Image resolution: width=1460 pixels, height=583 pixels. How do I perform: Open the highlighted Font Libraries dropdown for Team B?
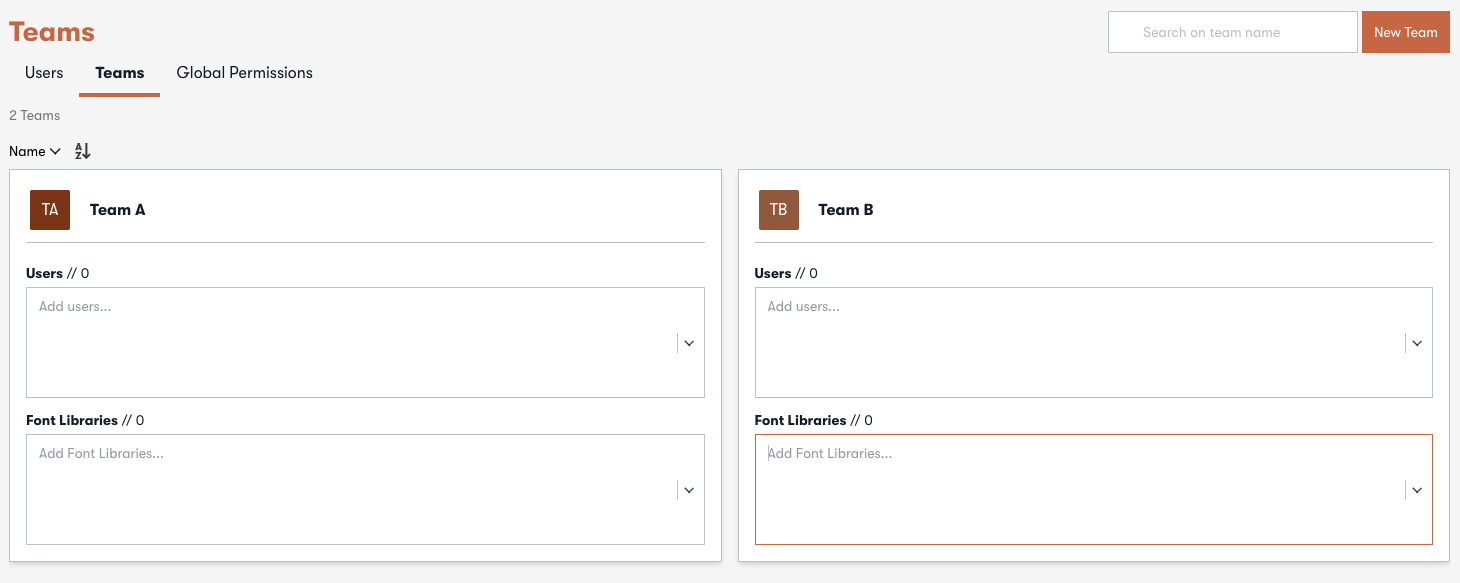tap(1416, 490)
